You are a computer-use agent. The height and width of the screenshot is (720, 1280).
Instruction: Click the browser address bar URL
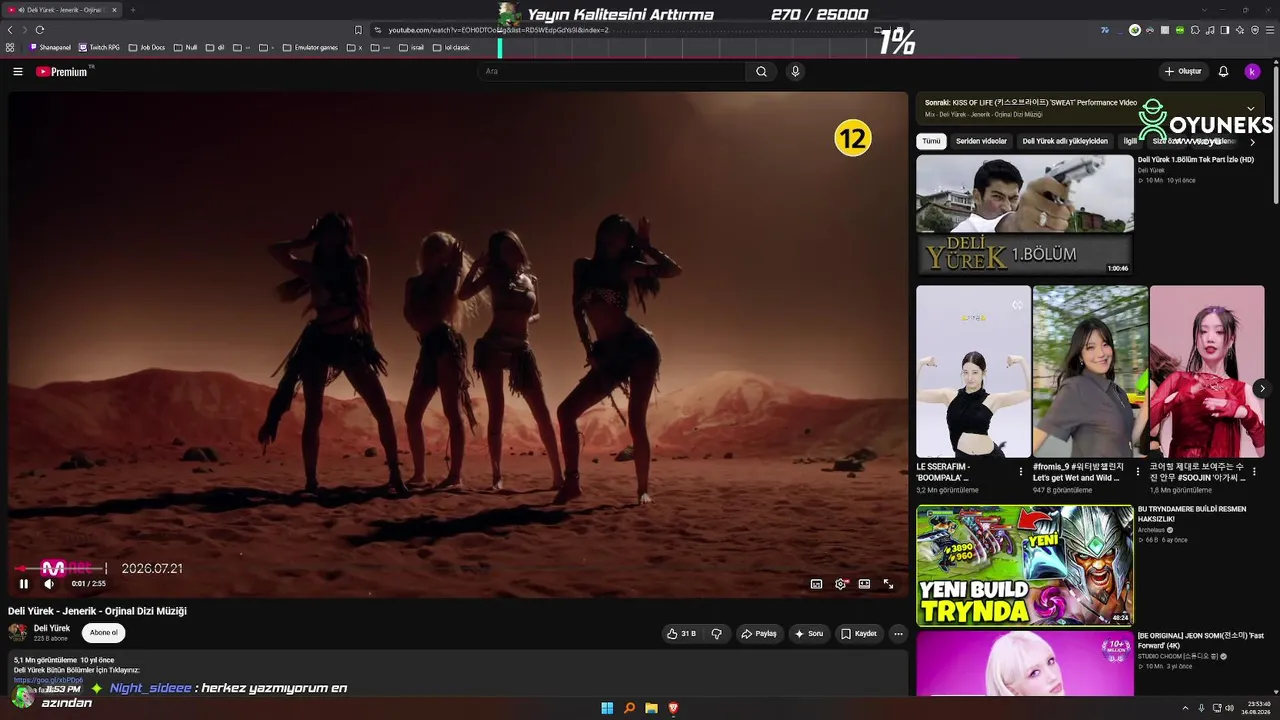pos(498,30)
